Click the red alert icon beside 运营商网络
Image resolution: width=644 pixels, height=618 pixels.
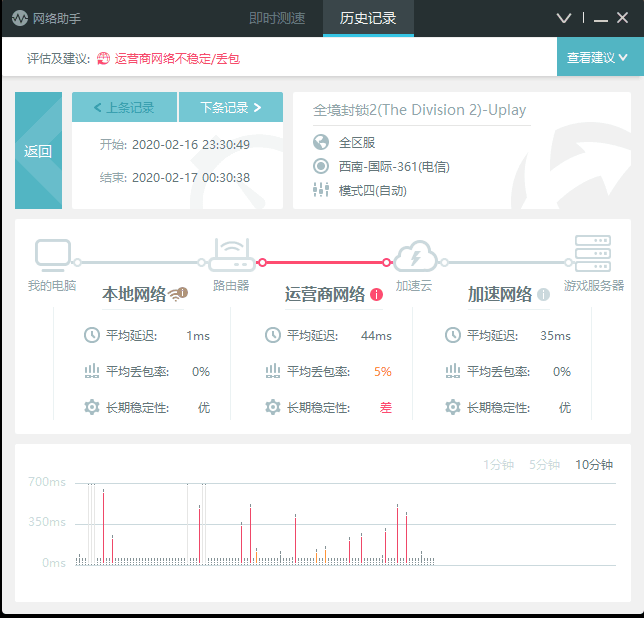click(x=376, y=294)
